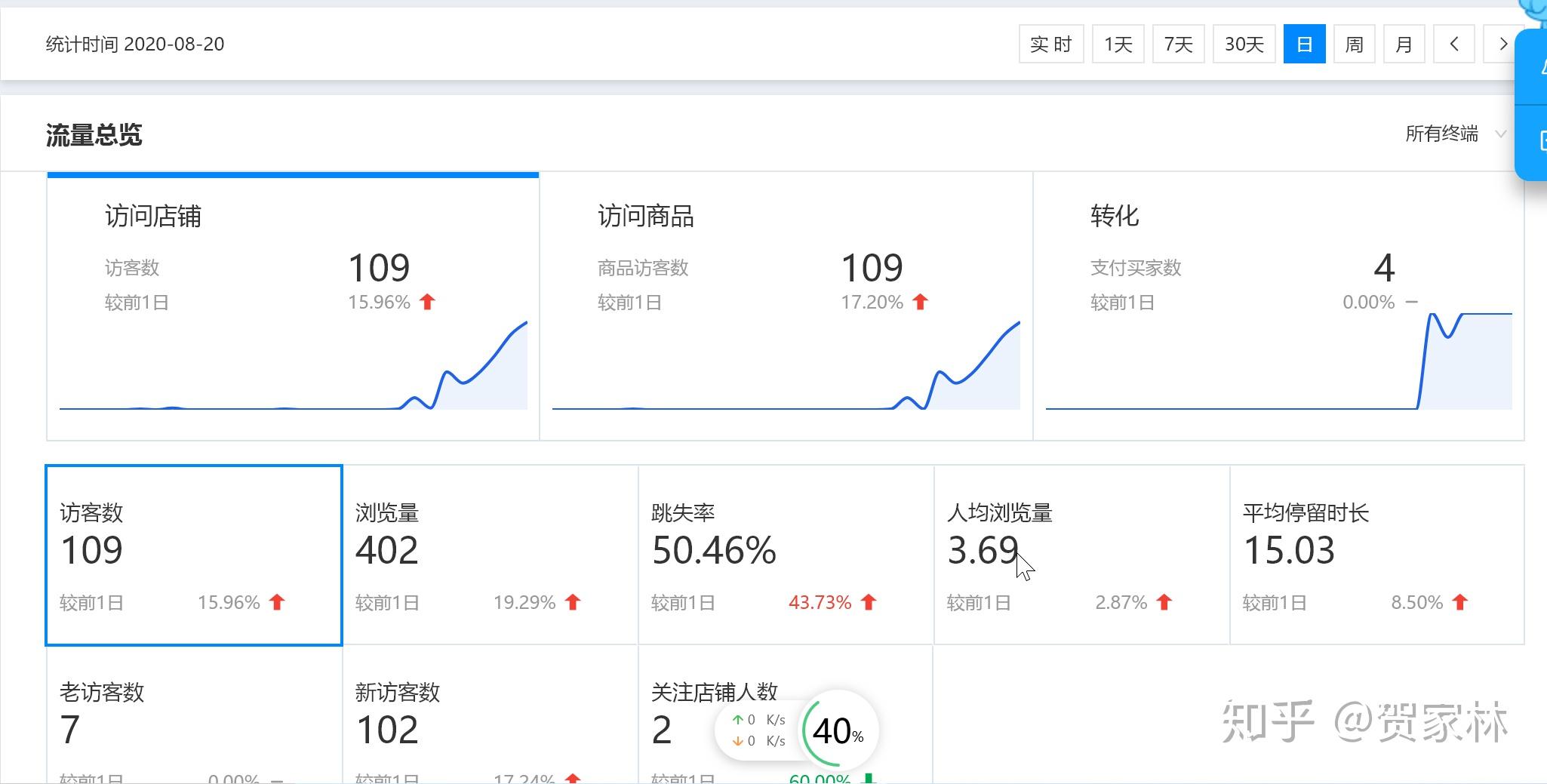Open the notification bell on the blue floating panel
Screen dimensions: 1547x784
pyautogui.click(x=1543, y=68)
